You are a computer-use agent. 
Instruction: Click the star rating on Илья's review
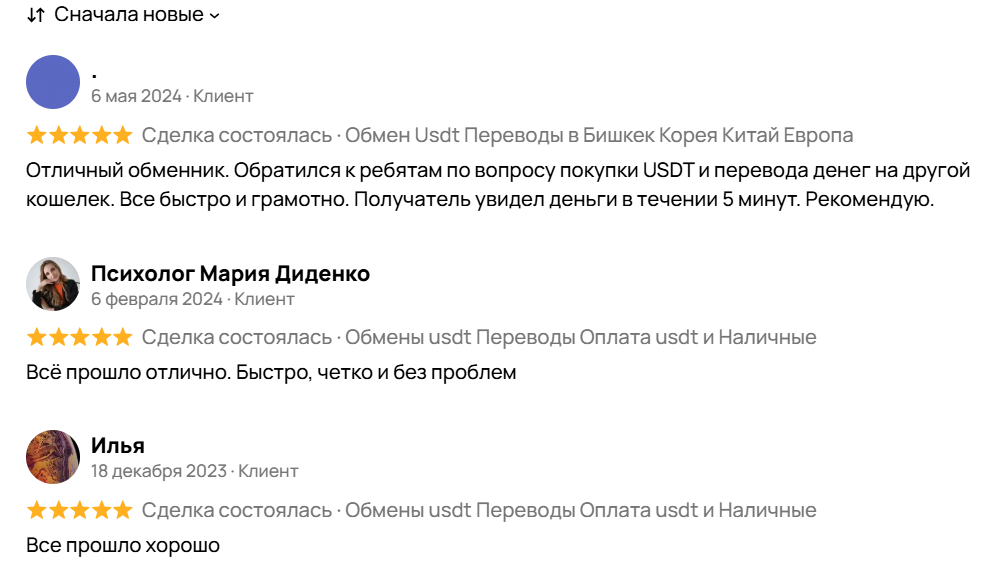click(79, 510)
